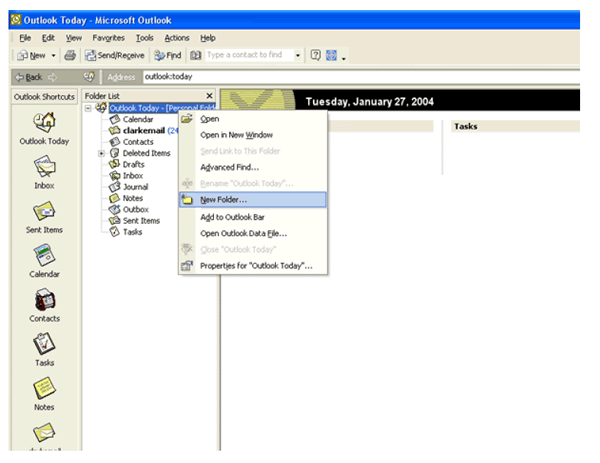The width and height of the screenshot is (600, 463).
Task: Expand the Deleted Items folder
Action: [101, 153]
